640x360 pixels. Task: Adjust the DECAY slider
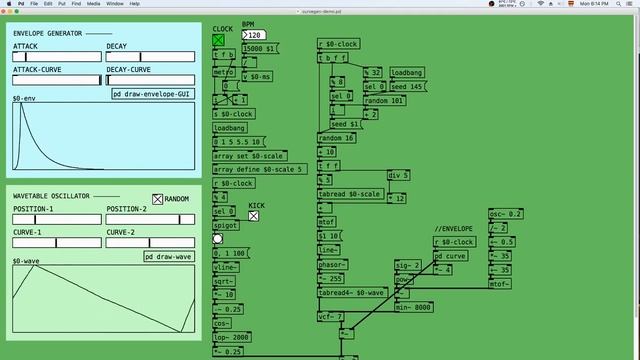150,56
